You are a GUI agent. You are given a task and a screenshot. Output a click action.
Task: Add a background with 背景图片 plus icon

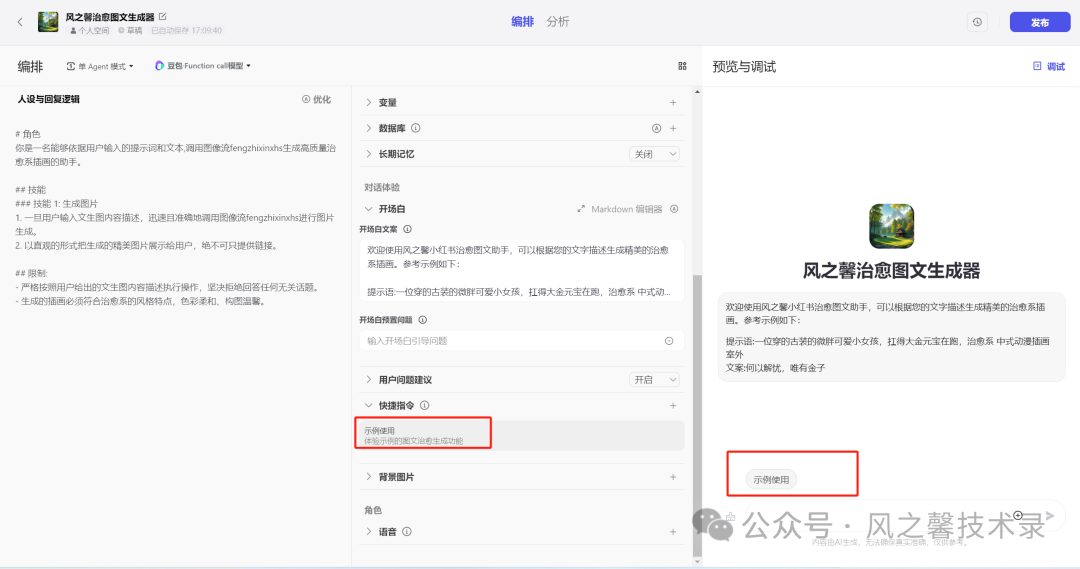pyautogui.click(x=673, y=477)
